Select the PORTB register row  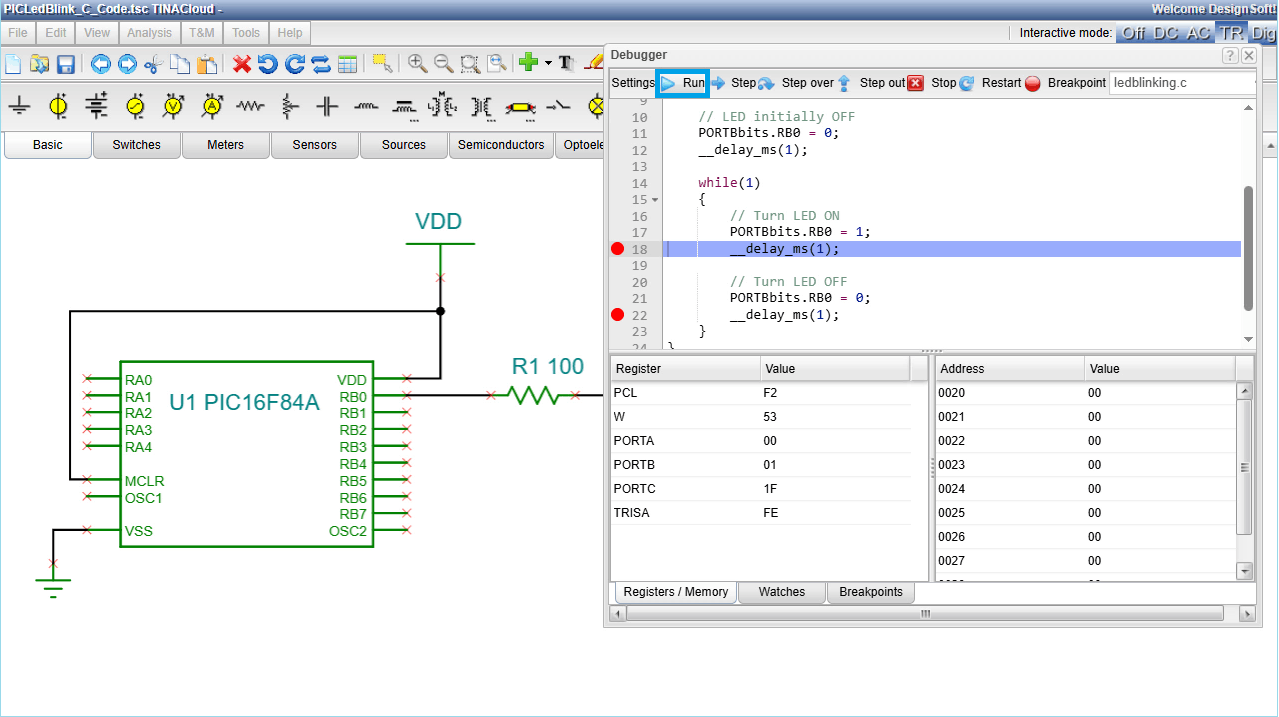click(760, 465)
